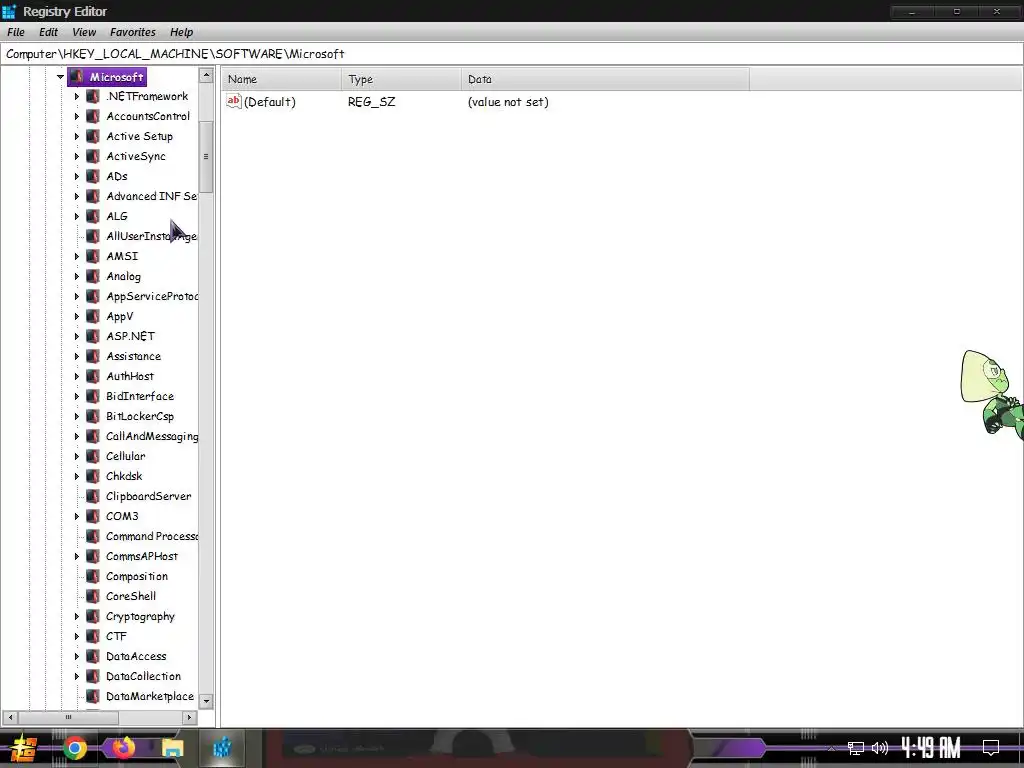Open Firefox from taskbar
Viewport: 1024px width, 768px height.
click(x=123, y=748)
